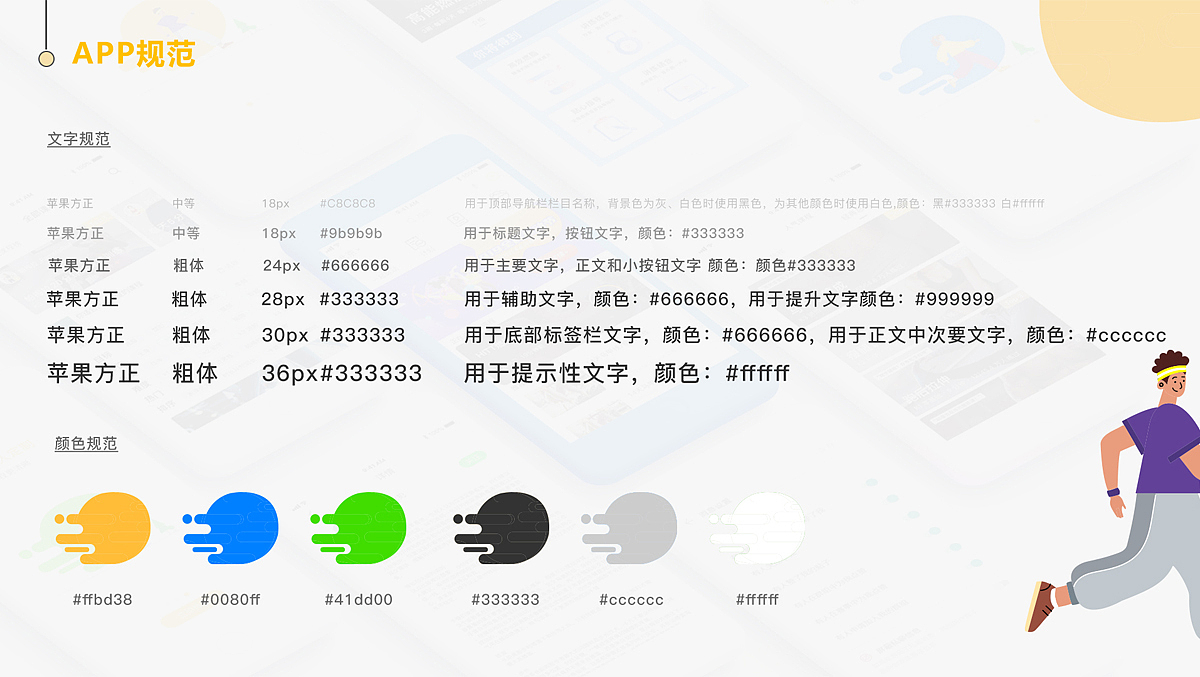The height and width of the screenshot is (677, 1200).
Task: Click 中等 in the #C8C8C8 row
Action: [184, 203]
